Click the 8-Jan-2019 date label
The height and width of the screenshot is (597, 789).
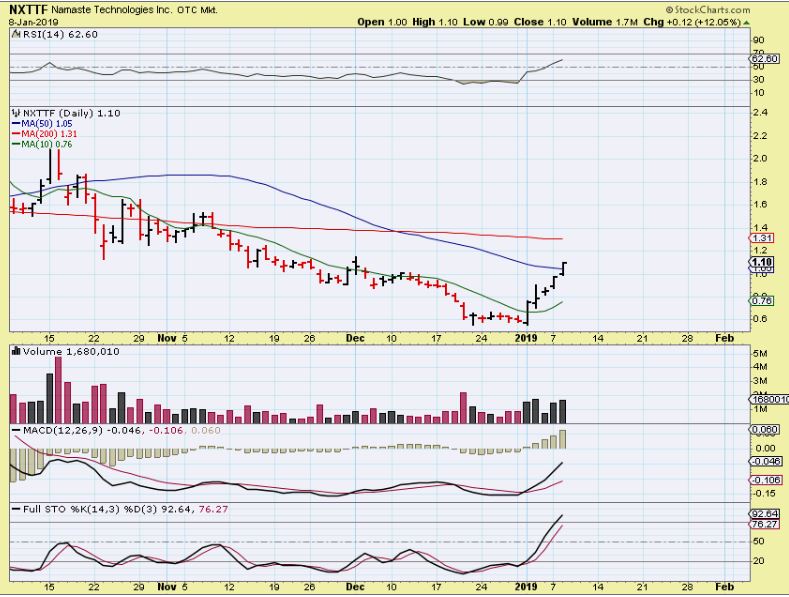[x=34, y=22]
